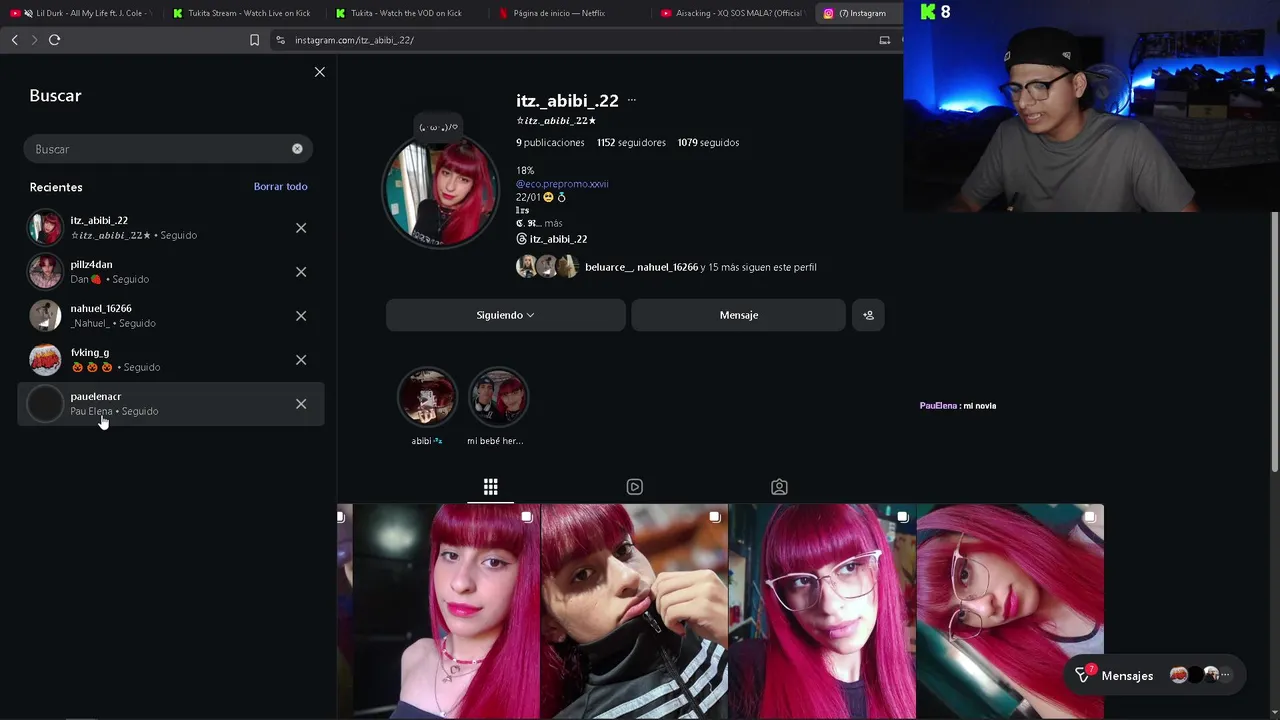Image resolution: width=1280 pixels, height=720 pixels.
Task: Expand the Siguiendo dropdown button
Action: (x=505, y=315)
